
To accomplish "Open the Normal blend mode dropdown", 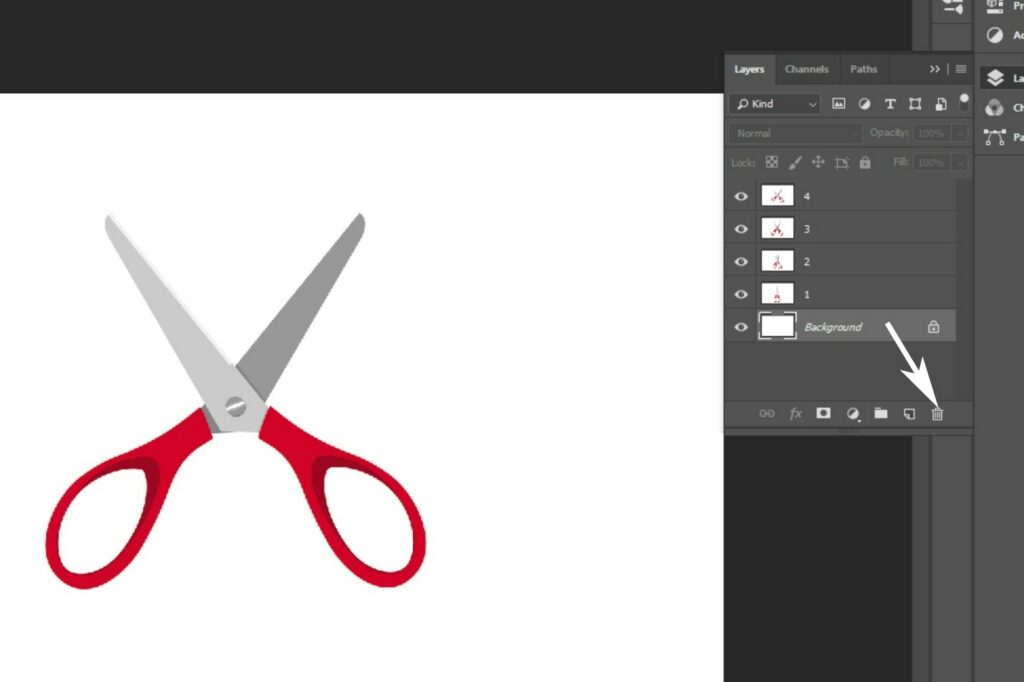I will tap(795, 133).
